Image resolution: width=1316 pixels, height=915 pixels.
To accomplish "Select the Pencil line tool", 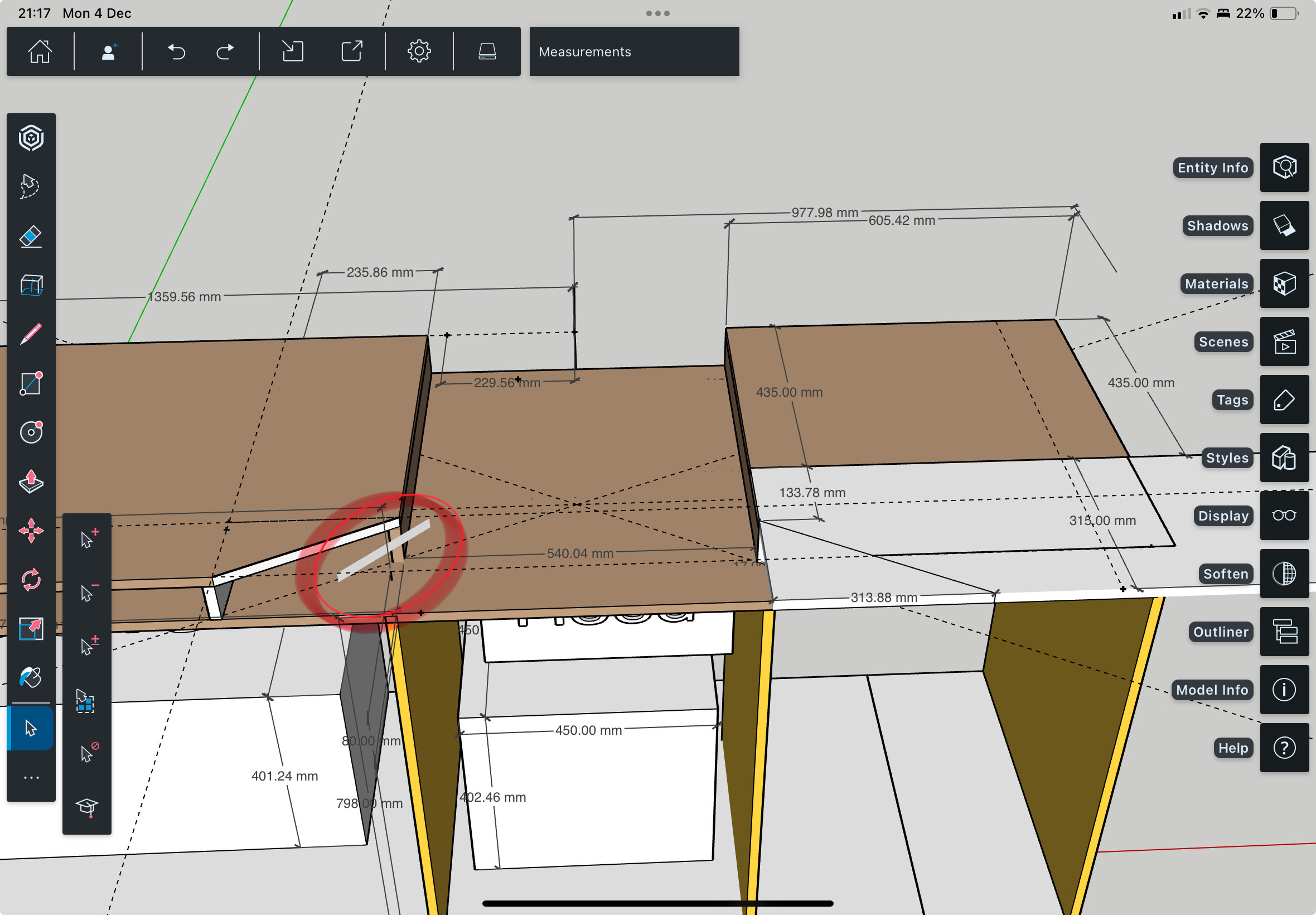I will (31, 334).
